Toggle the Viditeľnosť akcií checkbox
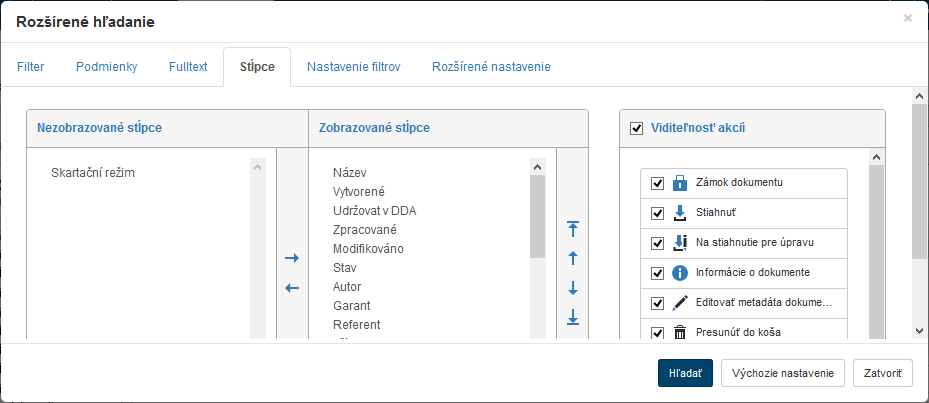The image size is (929, 403). [636, 128]
